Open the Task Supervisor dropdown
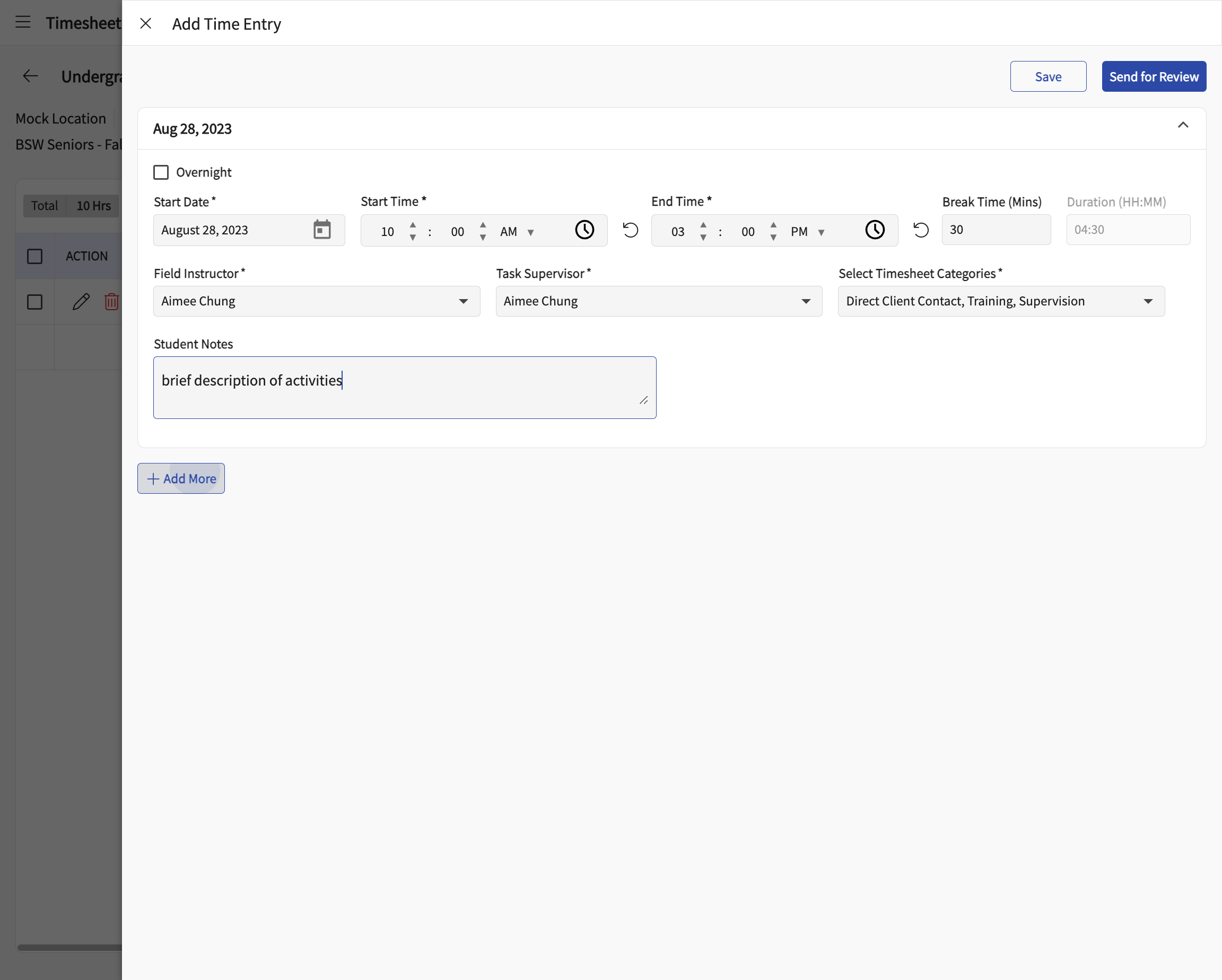Screen dimensions: 1222x980 (x=659, y=301)
